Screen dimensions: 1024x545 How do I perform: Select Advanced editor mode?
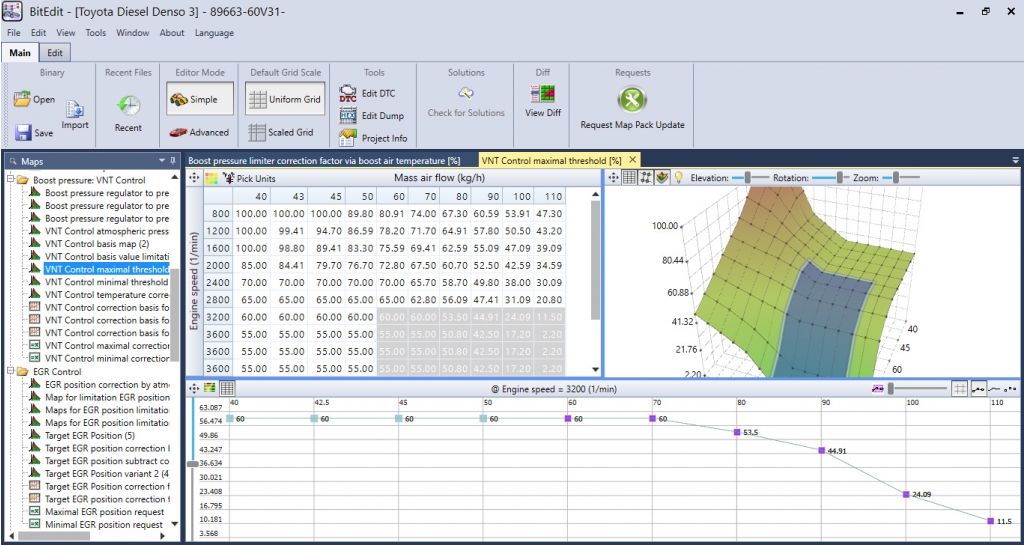(x=199, y=132)
